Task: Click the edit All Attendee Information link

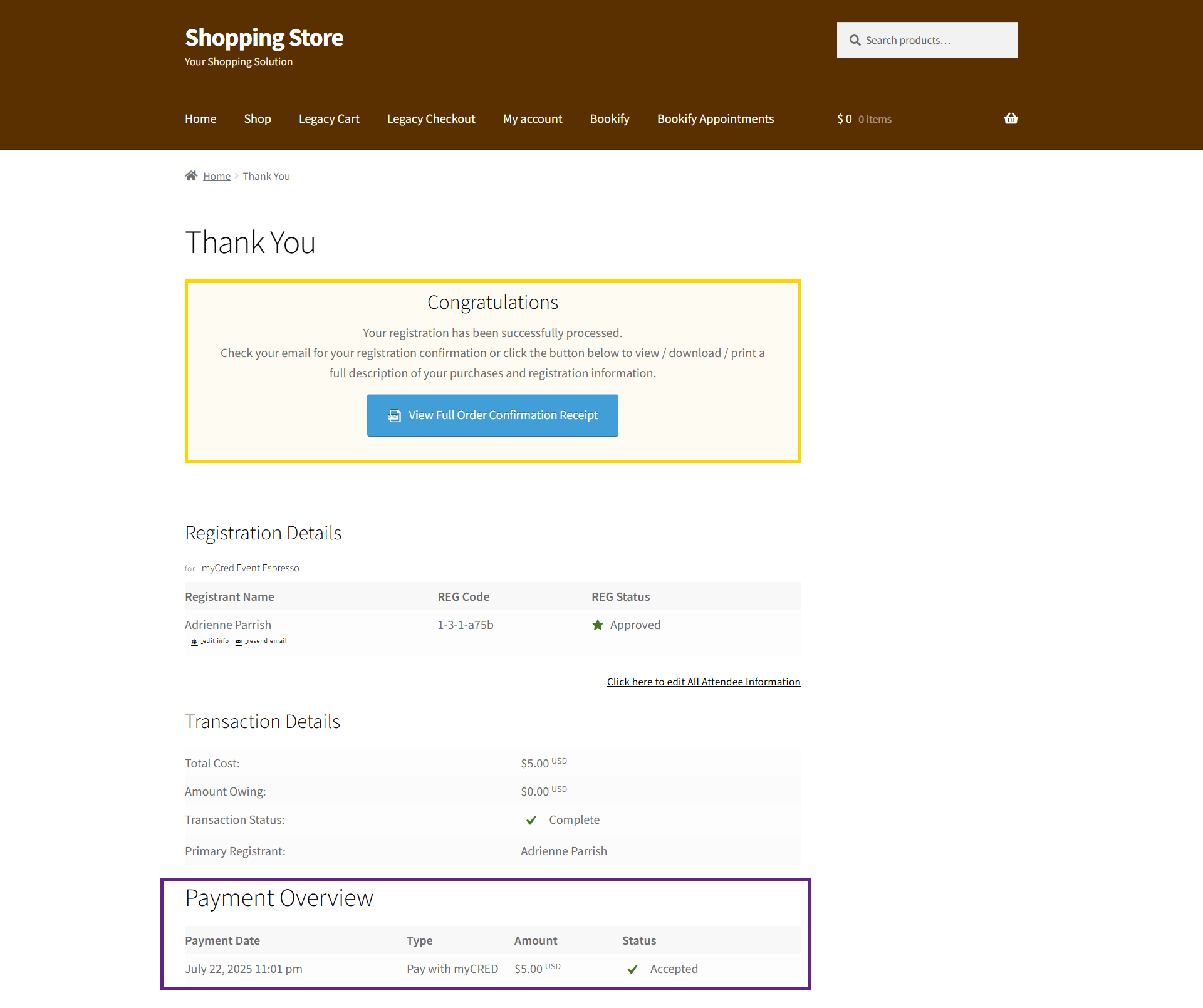Action: point(703,682)
